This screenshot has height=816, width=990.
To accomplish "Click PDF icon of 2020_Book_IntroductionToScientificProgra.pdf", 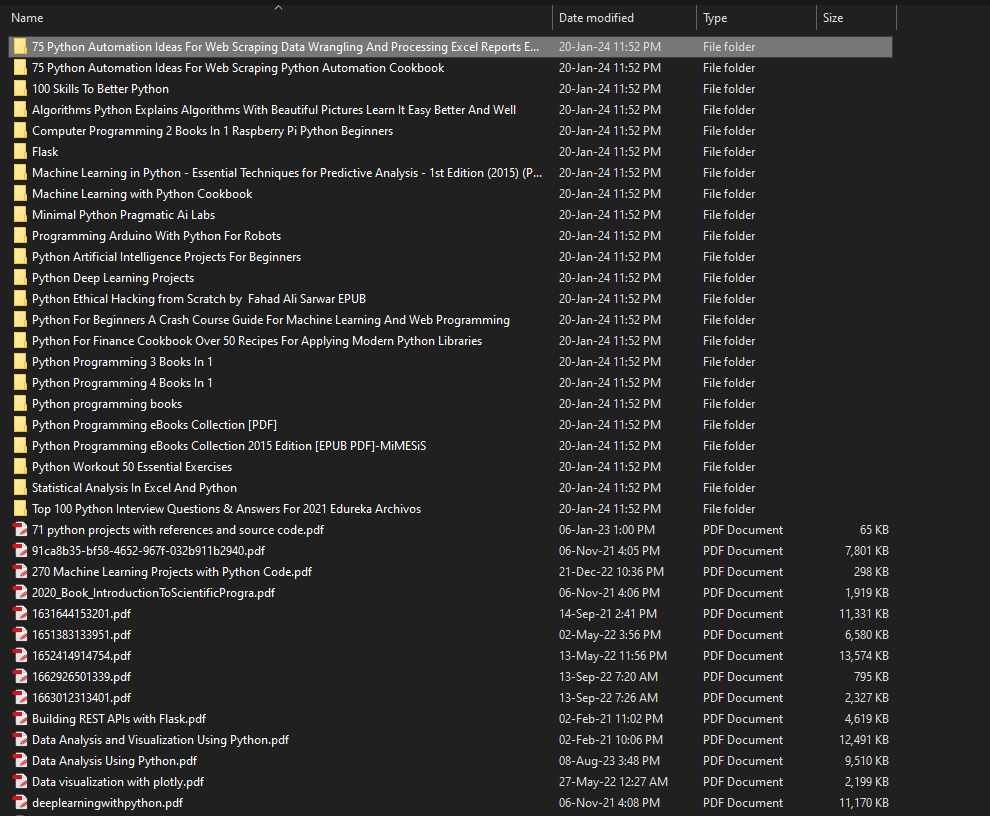I will pos(21,592).
